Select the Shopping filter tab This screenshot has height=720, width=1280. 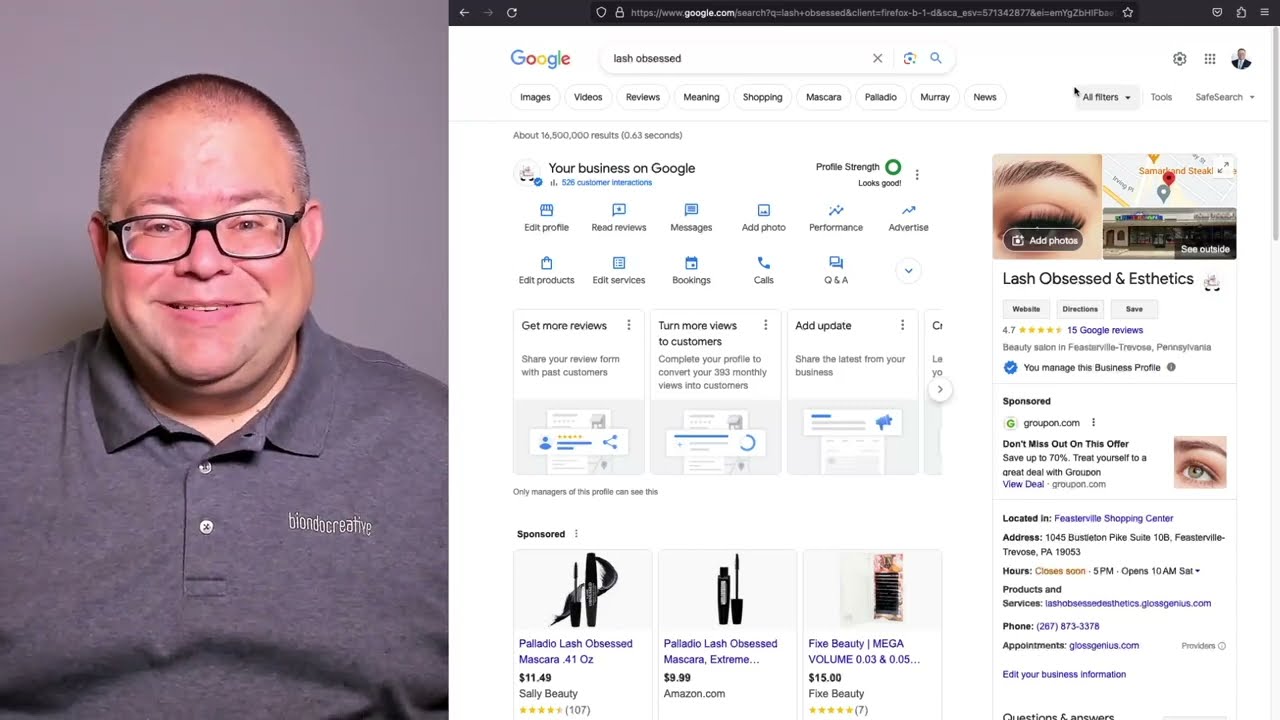click(x=762, y=97)
